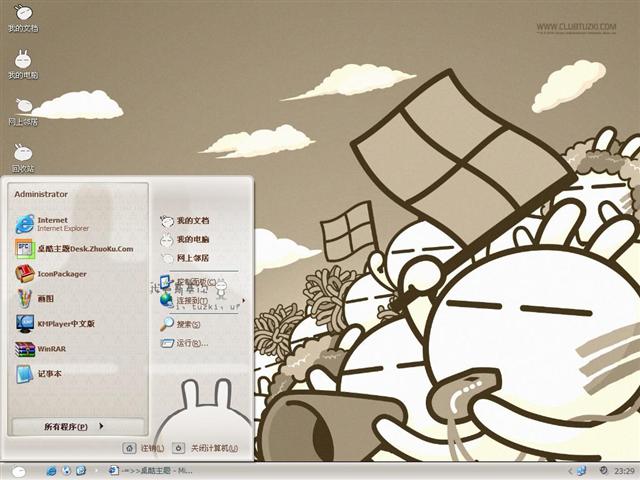Switch to 桌酷主题 taskbar window button
The height and width of the screenshot is (480, 640).
click(x=151, y=471)
